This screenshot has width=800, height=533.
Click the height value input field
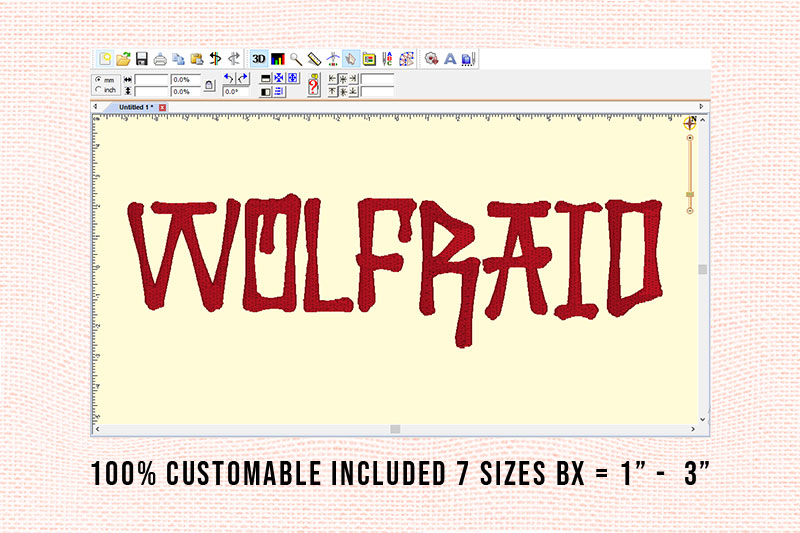pyautogui.click(x=151, y=92)
